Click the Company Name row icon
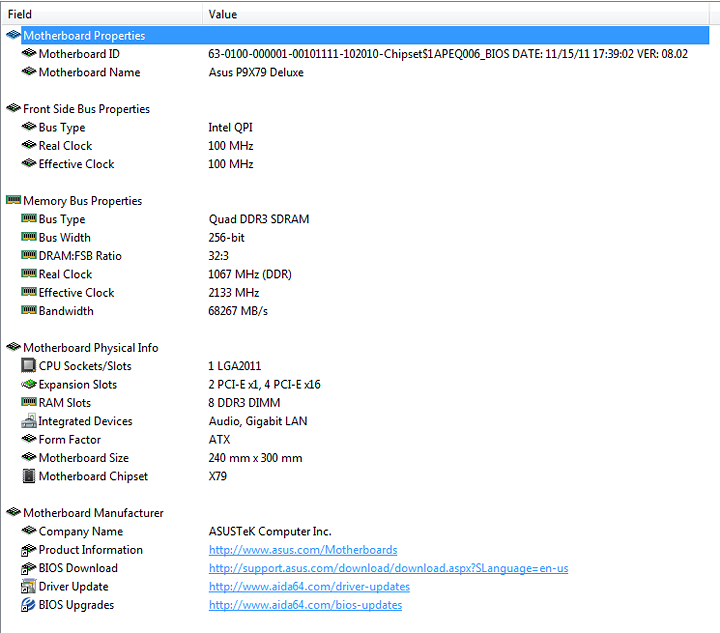Image resolution: width=720 pixels, height=633 pixels. click(x=28, y=531)
